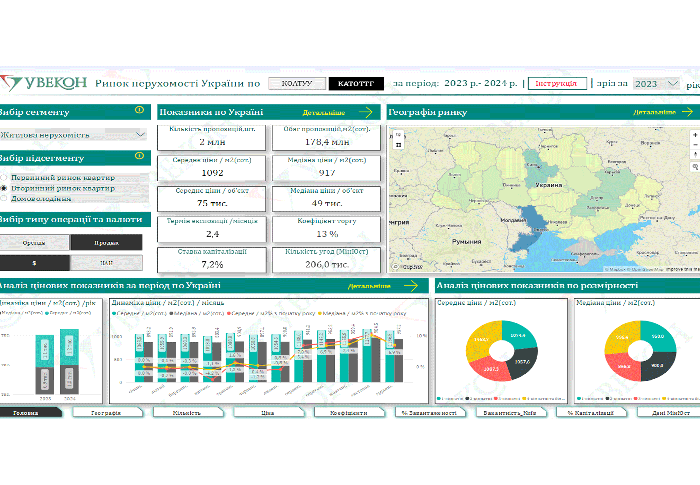The width and height of the screenshot is (700, 485).
Task: Click the Медіана ціни об'єкт 49 тис. card
Action: point(327,198)
